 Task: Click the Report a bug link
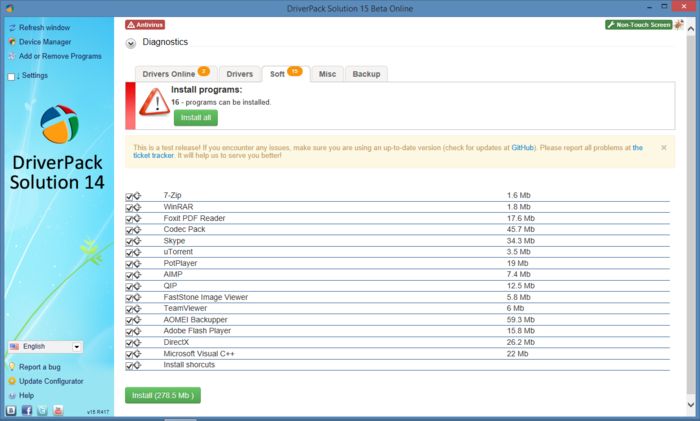tap(40, 367)
